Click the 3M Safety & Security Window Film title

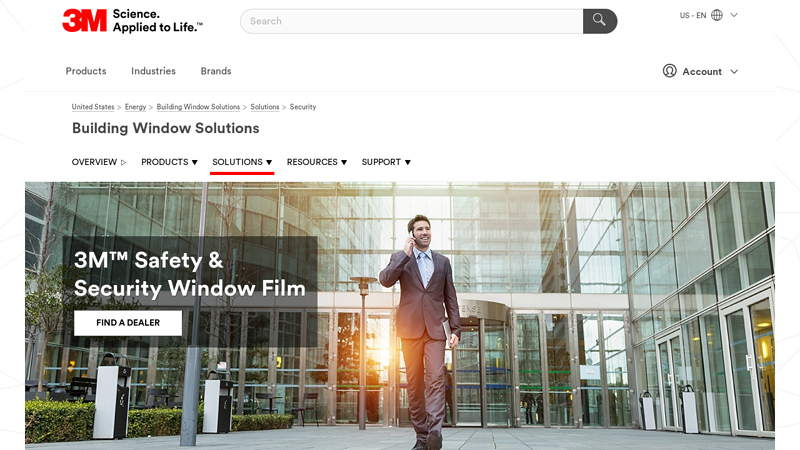tap(190, 274)
